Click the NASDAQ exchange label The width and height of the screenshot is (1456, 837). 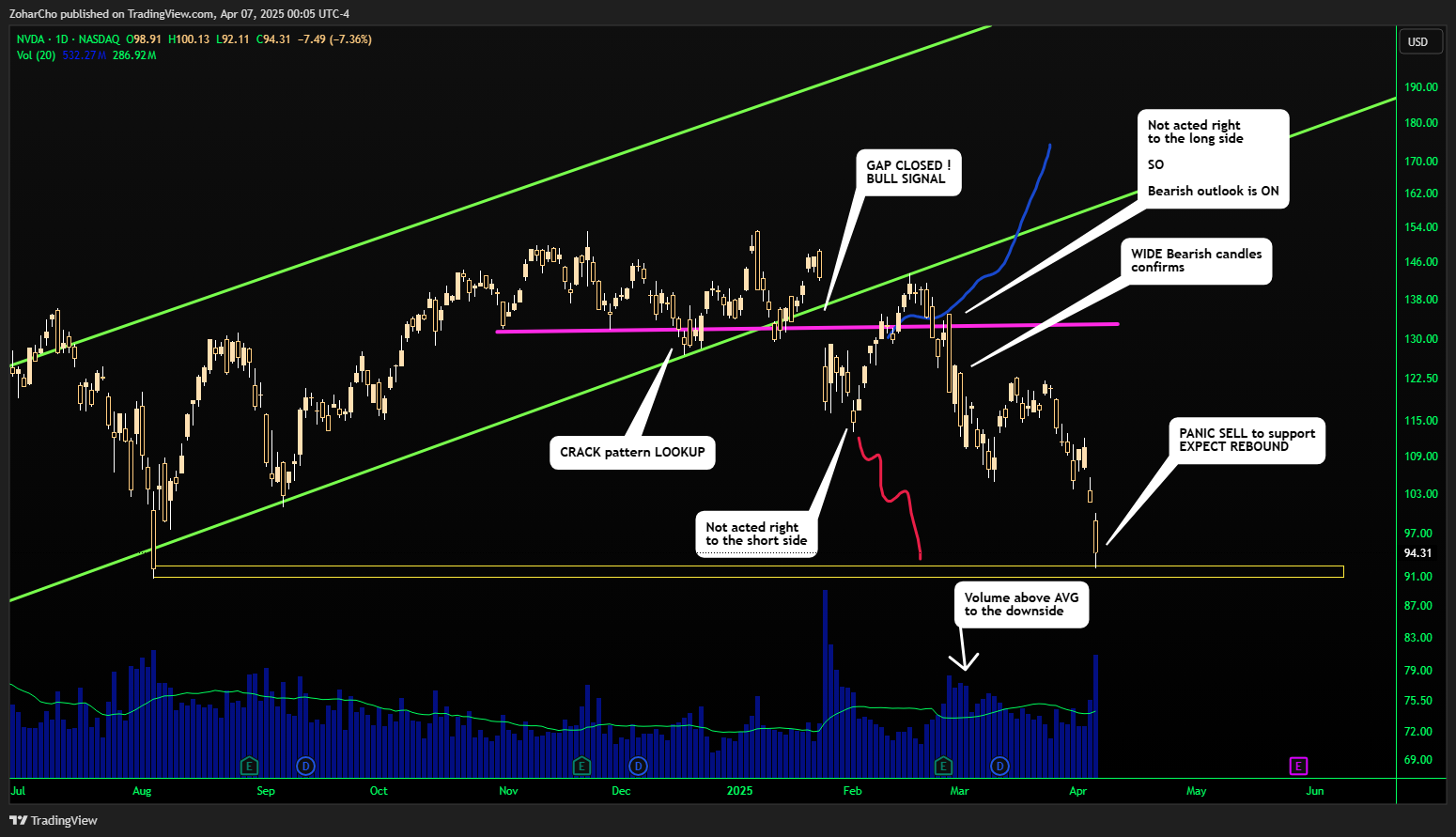coord(99,39)
